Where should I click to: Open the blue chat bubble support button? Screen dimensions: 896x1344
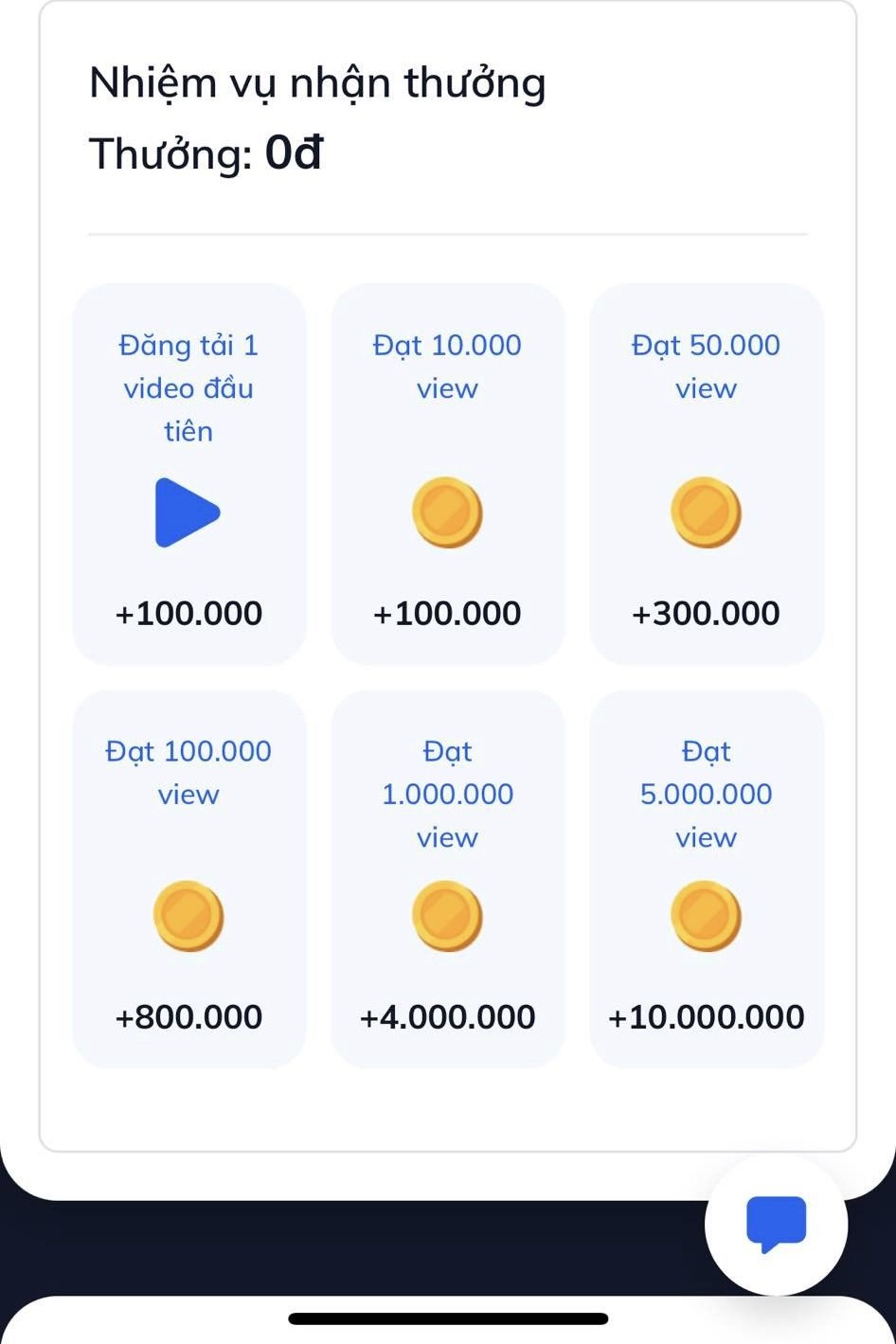click(x=776, y=1224)
